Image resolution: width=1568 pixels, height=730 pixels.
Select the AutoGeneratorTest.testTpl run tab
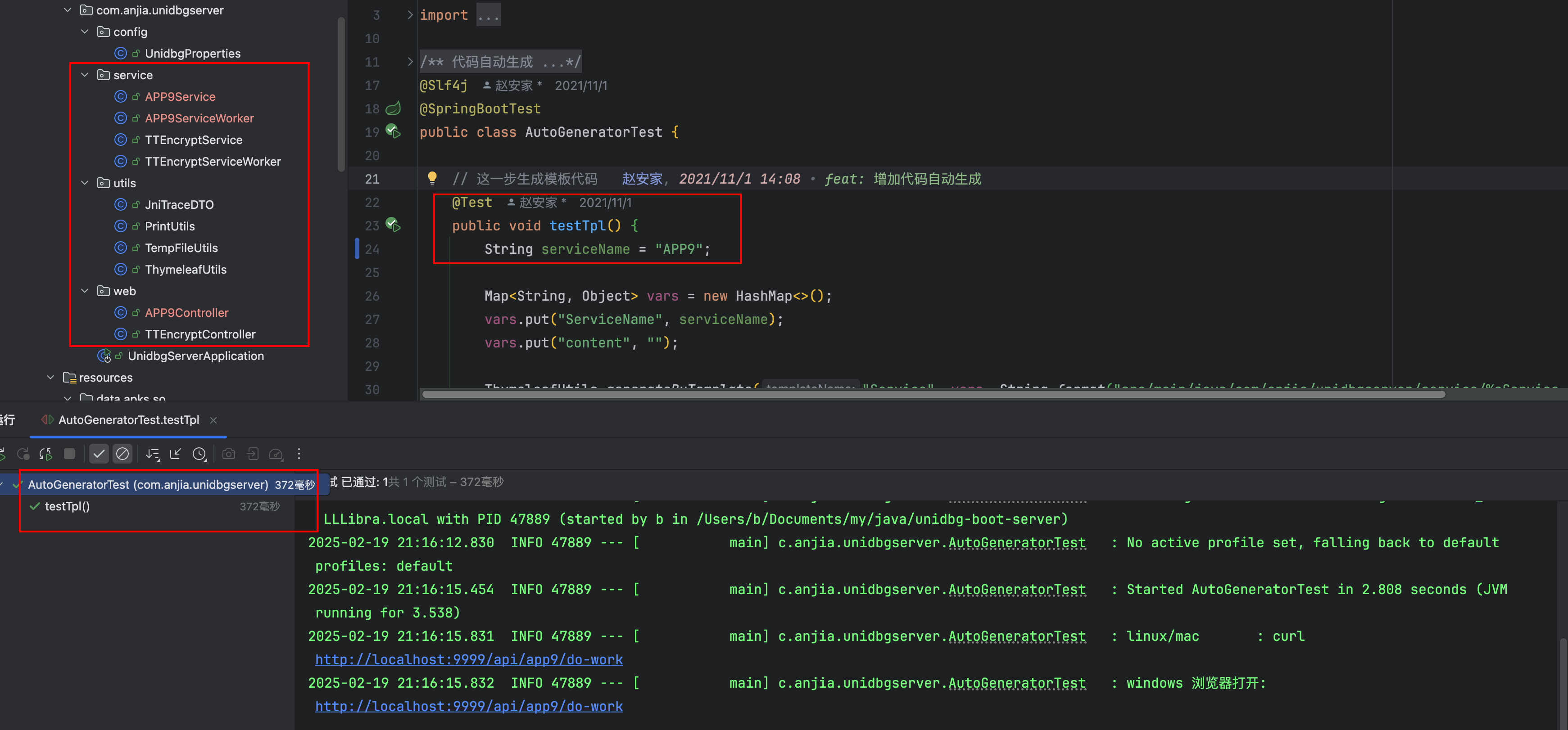point(128,420)
